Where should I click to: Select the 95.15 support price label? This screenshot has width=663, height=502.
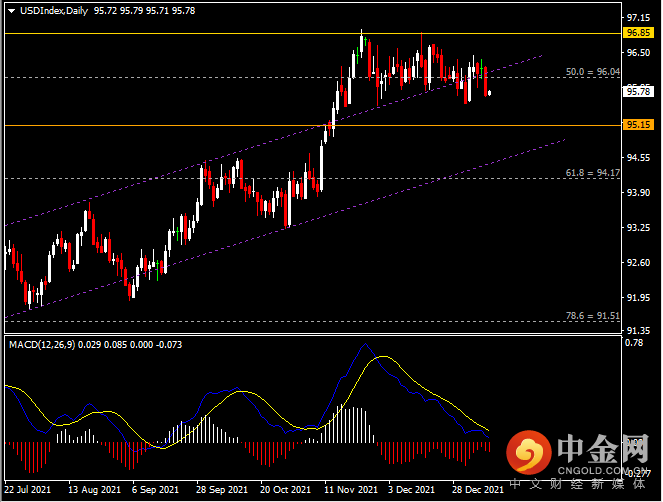point(638,125)
